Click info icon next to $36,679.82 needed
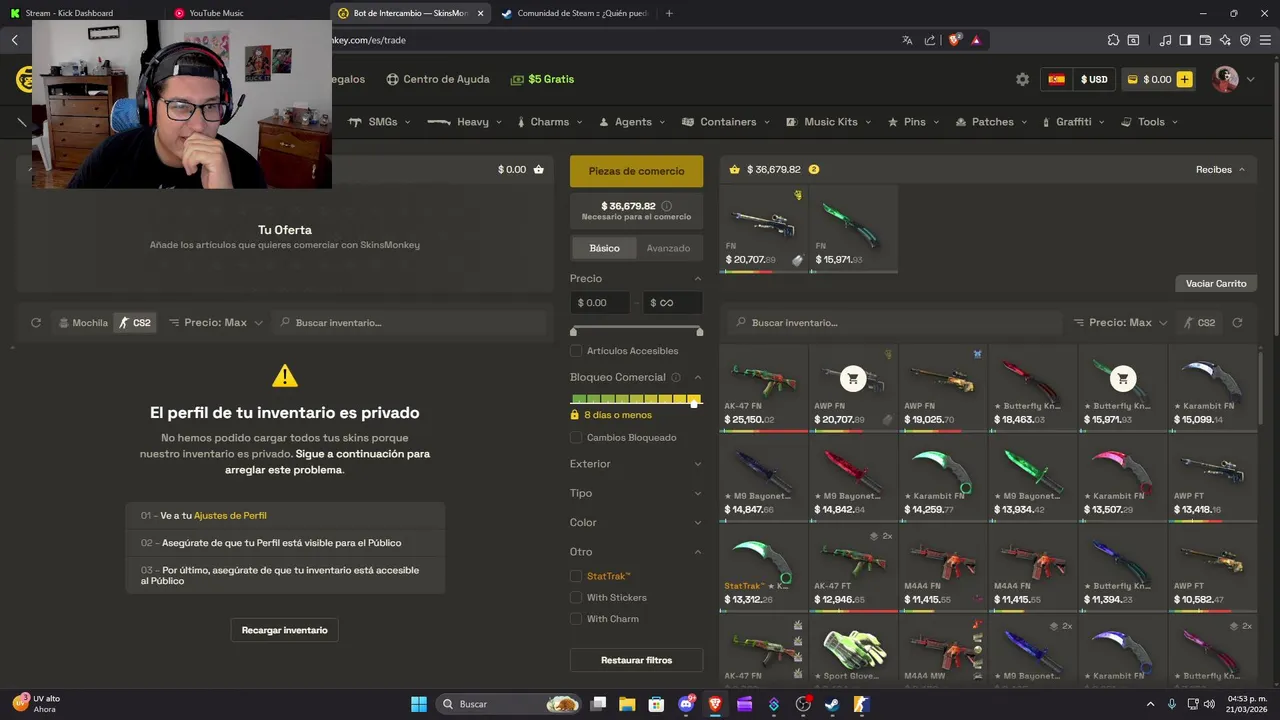 (667, 206)
